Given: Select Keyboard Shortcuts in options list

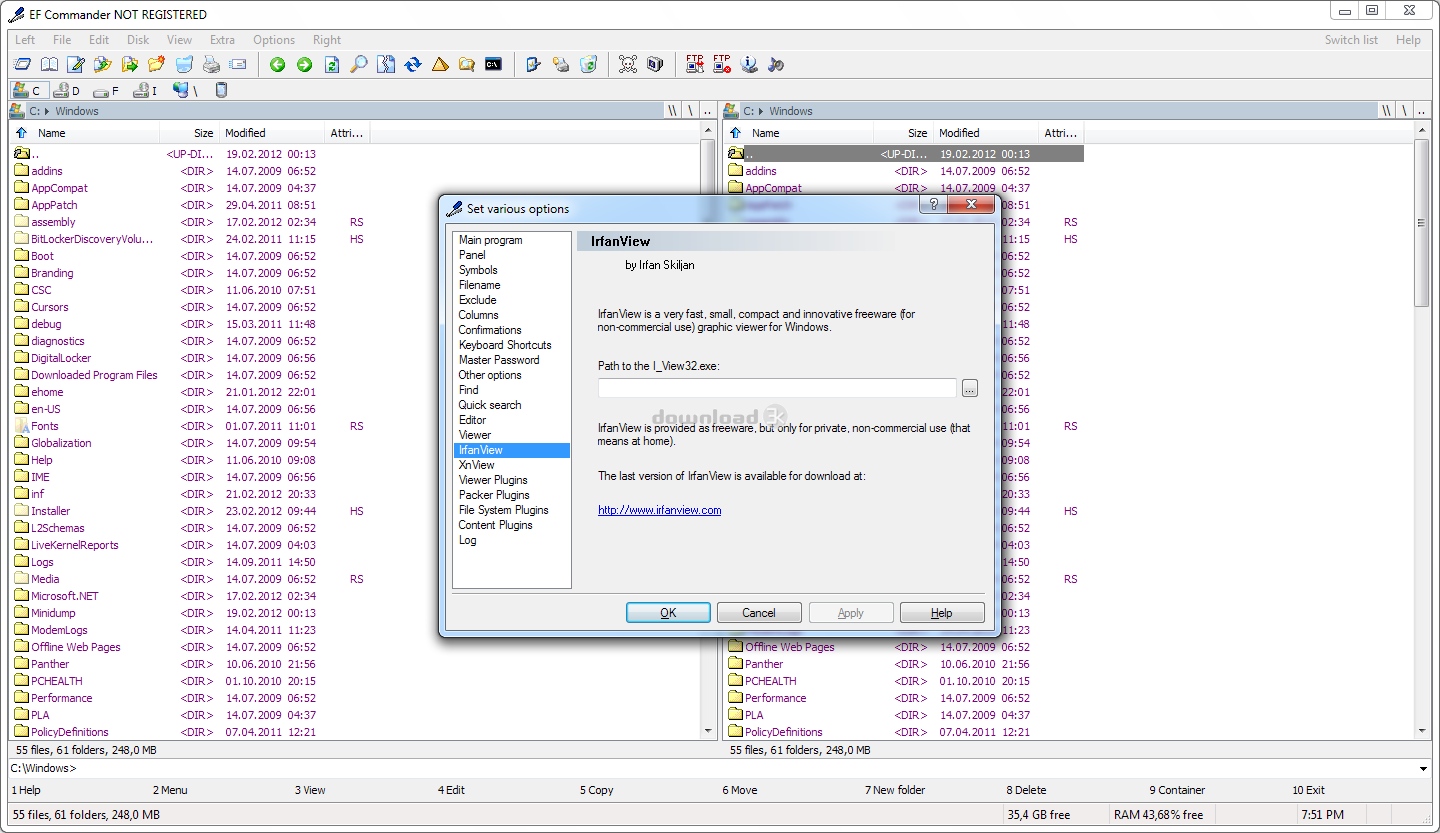Looking at the screenshot, I should click(505, 345).
